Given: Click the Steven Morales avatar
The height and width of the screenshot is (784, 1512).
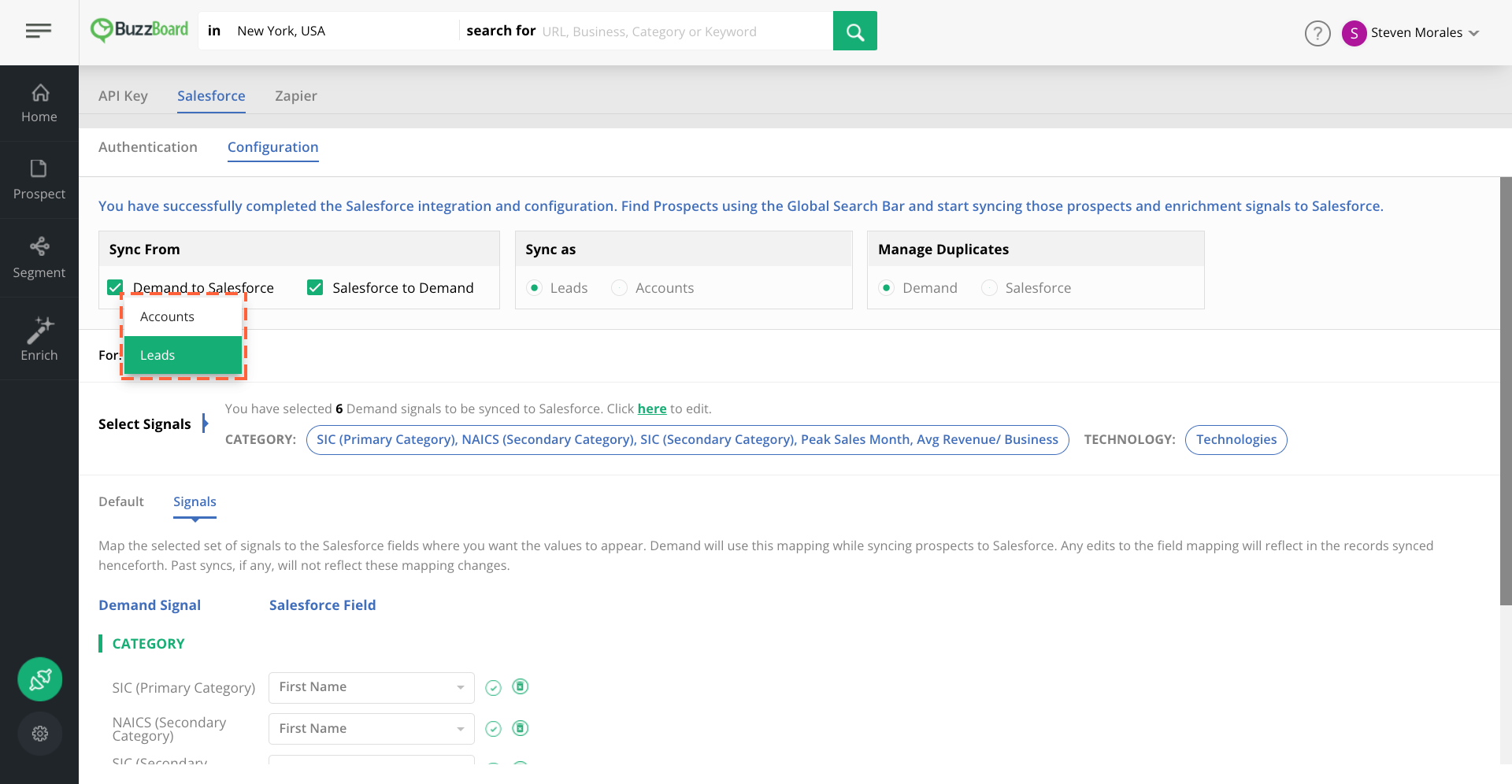Looking at the screenshot, I should pyautogui.click(x=1354, y=33).
